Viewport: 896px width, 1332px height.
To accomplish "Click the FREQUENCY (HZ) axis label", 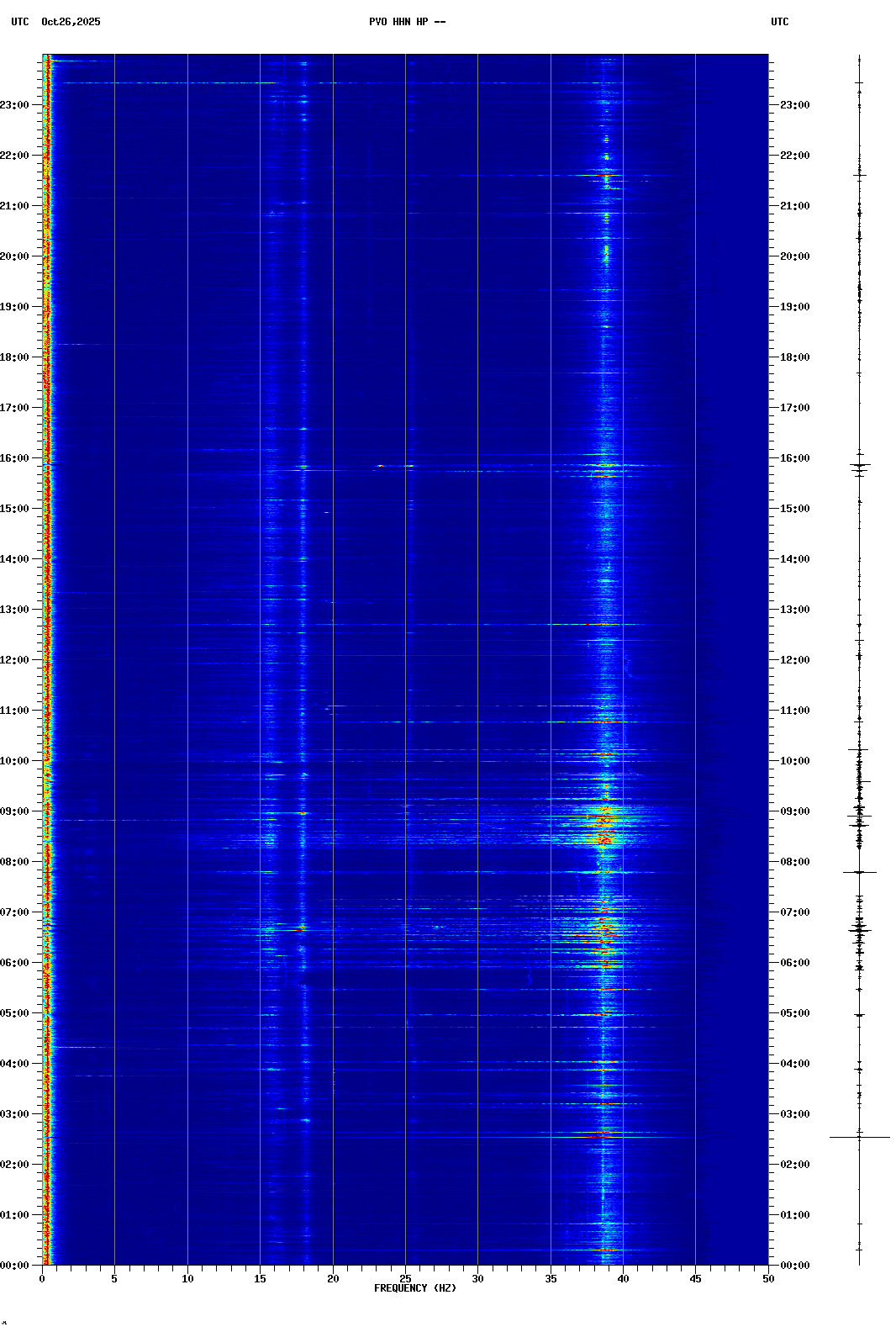I will click(x=414, y=1288).
